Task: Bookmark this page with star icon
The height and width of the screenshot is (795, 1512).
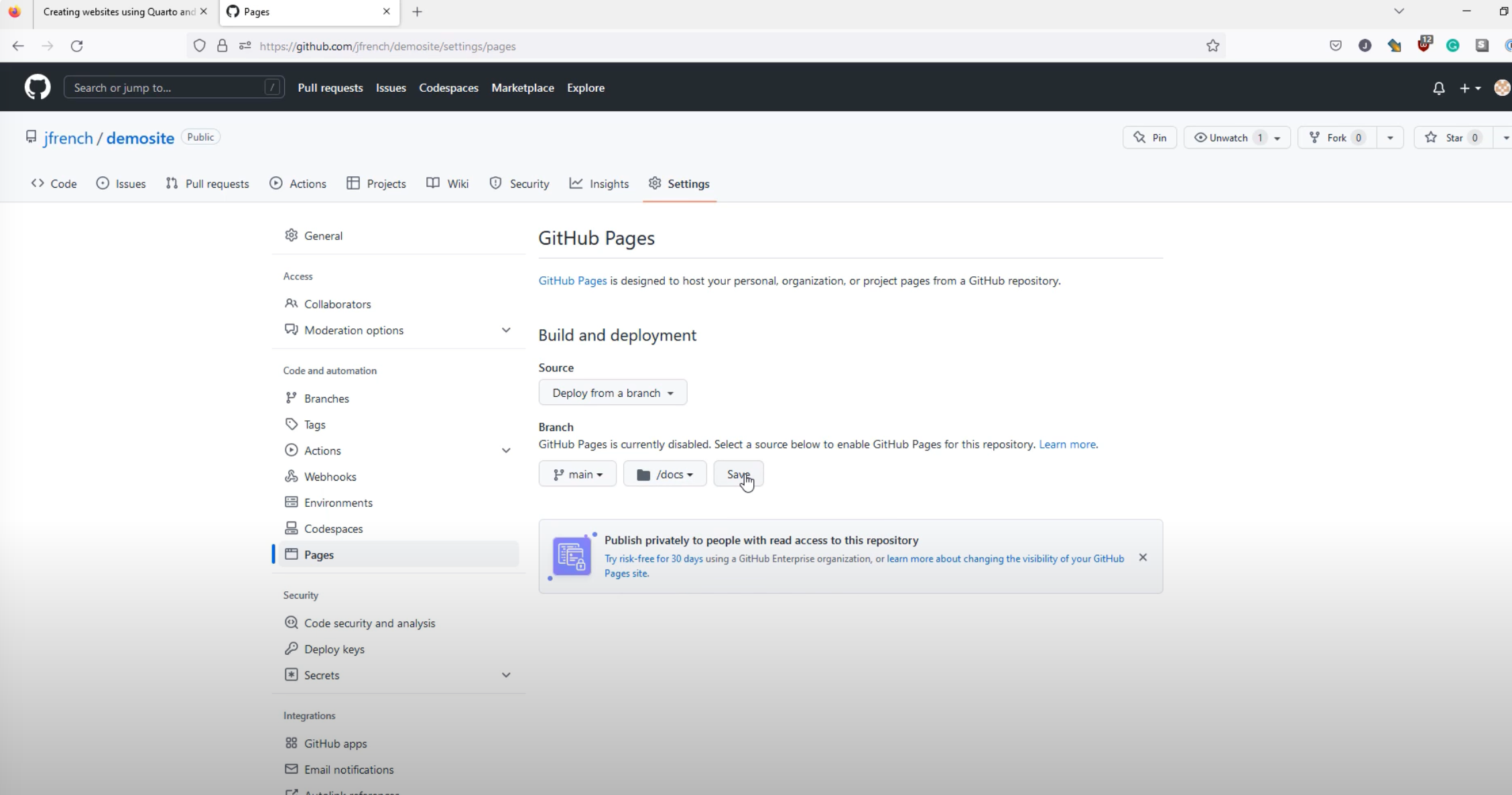Action: point(1212,46)
